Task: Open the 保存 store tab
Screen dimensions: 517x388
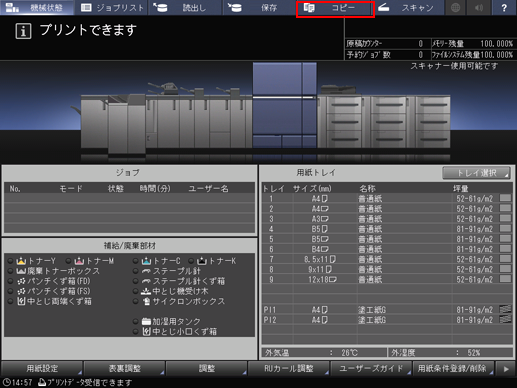Action: 259,7
